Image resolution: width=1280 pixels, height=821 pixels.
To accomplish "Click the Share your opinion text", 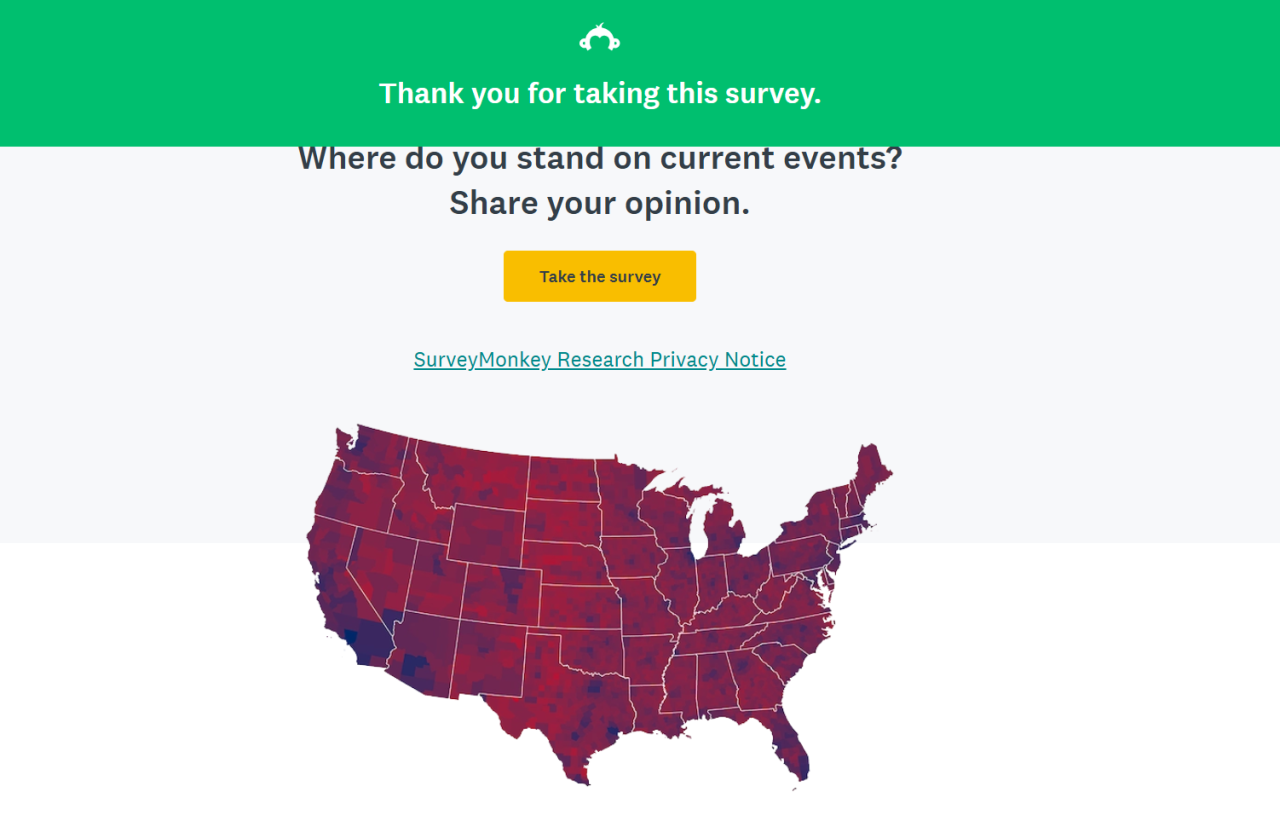I will coord(600,203).
